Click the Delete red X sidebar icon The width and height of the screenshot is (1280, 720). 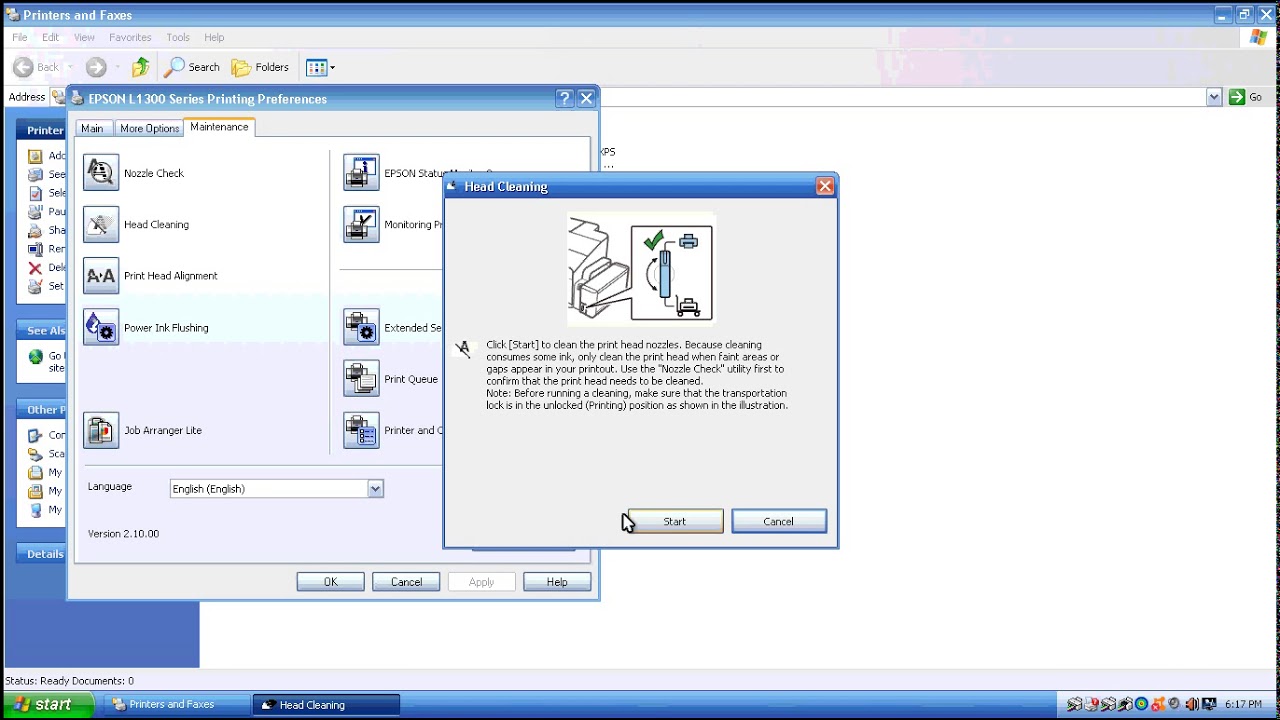point(35,268)
